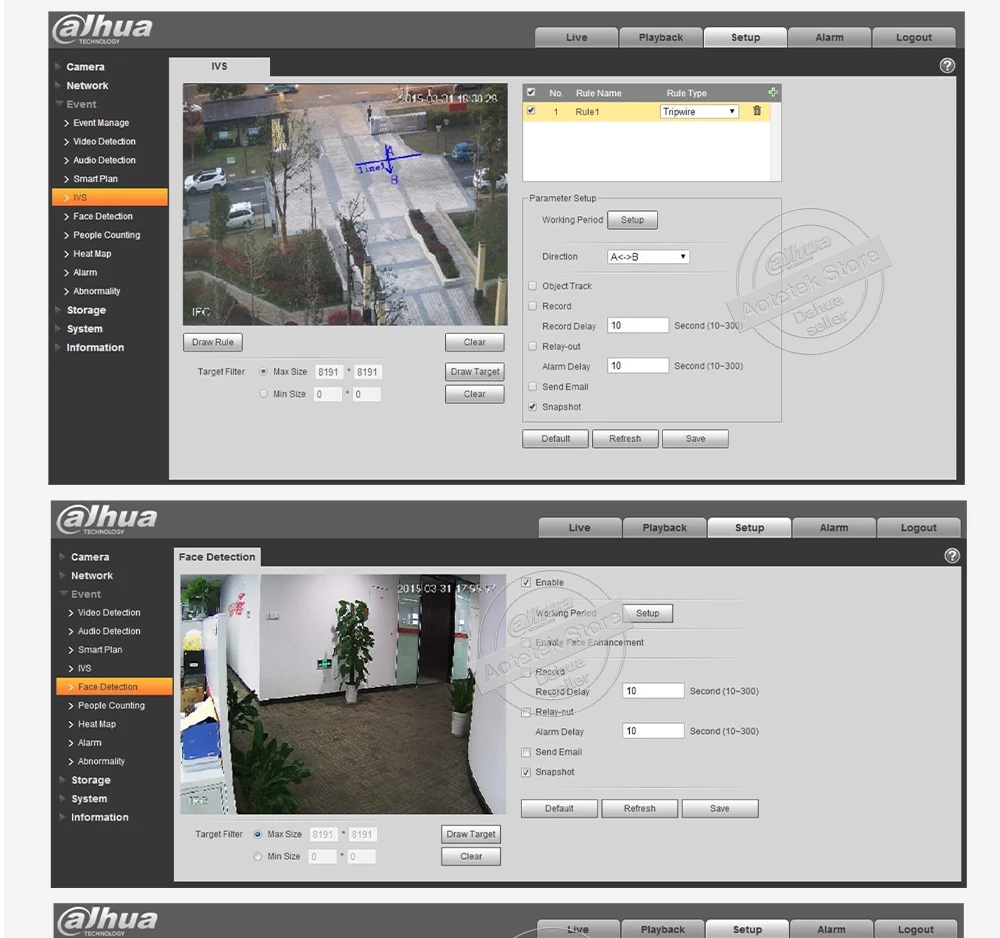Image resolution: width=1000 pixels, height=938 pixels.
Task: Enable Send Email in IVS parameters
Action: [x=533, y=386]
